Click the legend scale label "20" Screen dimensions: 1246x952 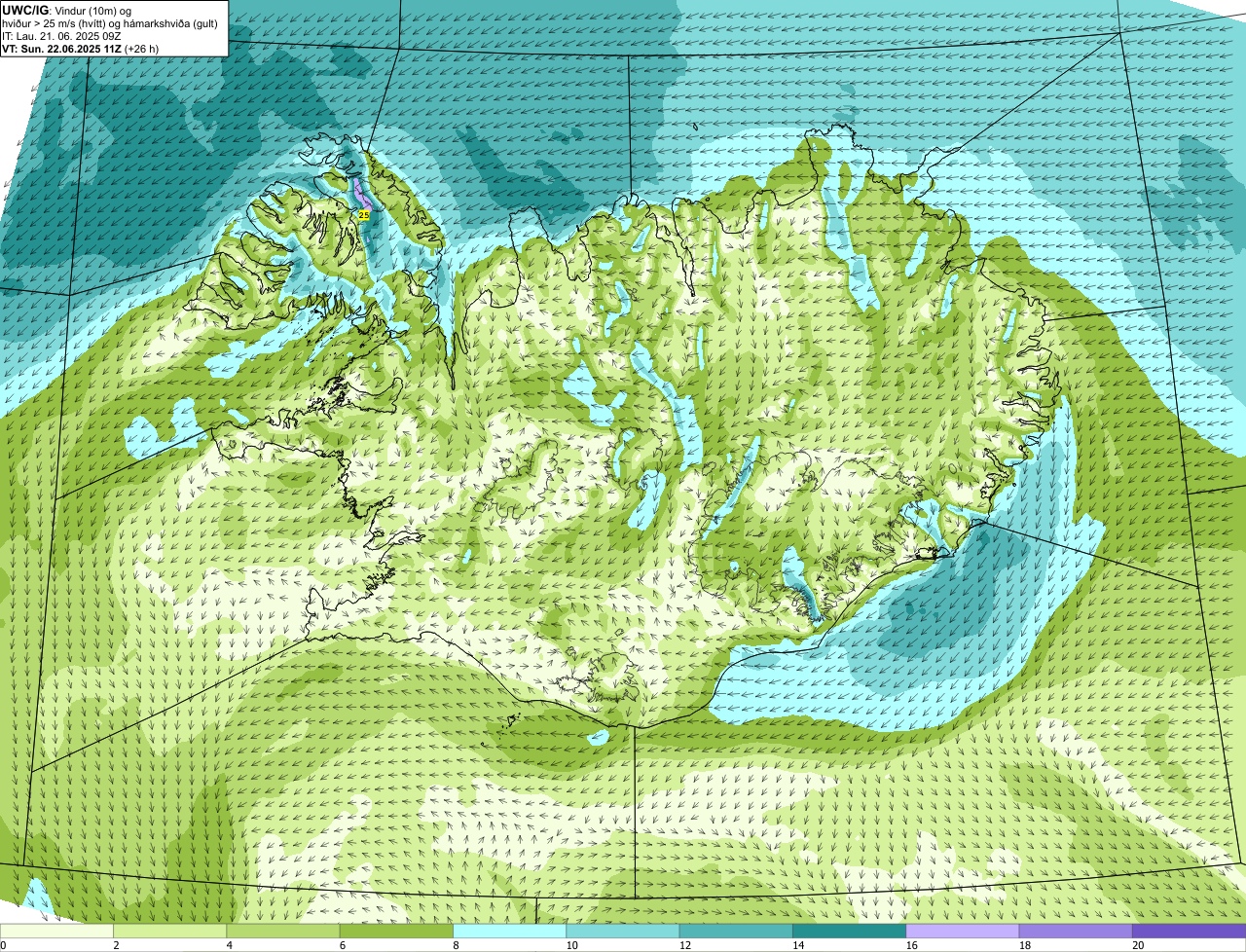(x=1139, y=945)
